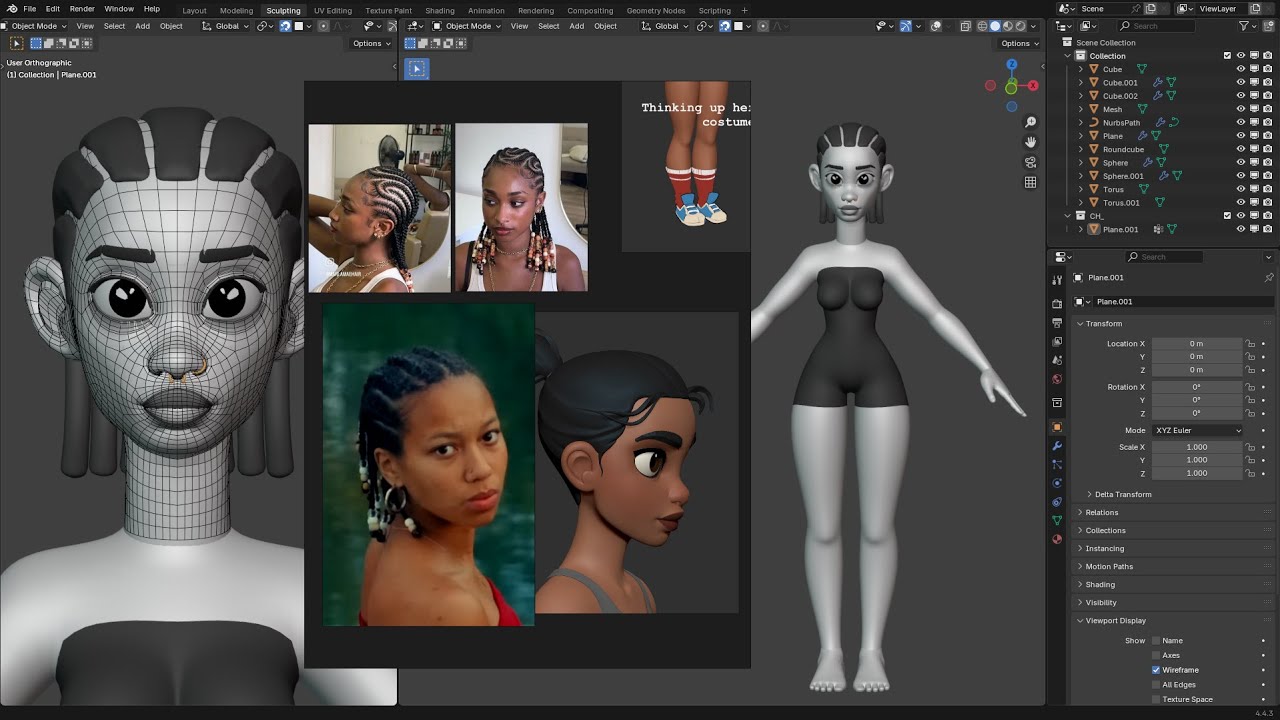This screenshot has height=720, width=1280.
Task: Toggle camera view gizmo icon
Action: pyautogui.click(x=1030, y=162)
